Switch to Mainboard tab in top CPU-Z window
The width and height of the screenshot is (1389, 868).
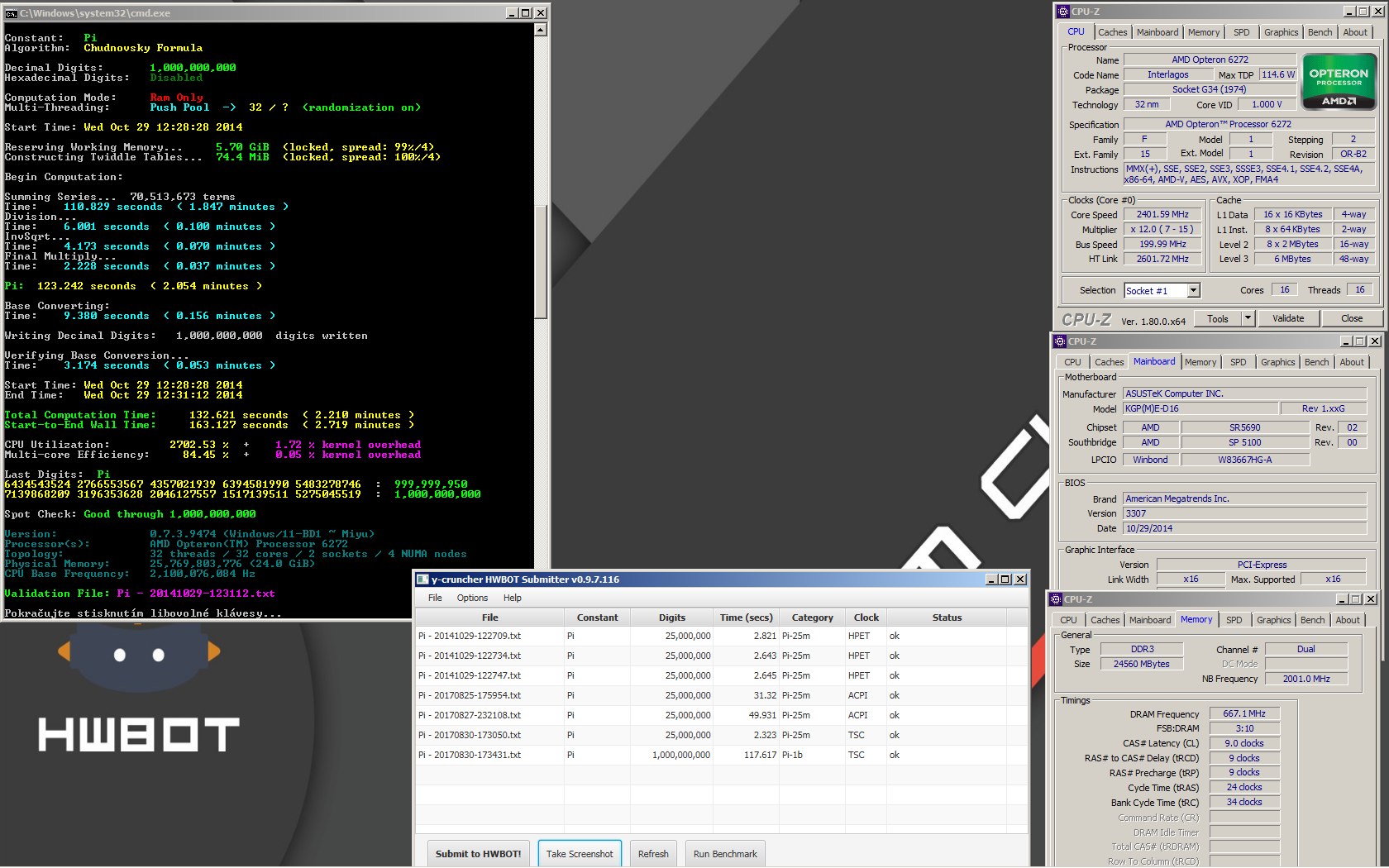coord(1157,32)
